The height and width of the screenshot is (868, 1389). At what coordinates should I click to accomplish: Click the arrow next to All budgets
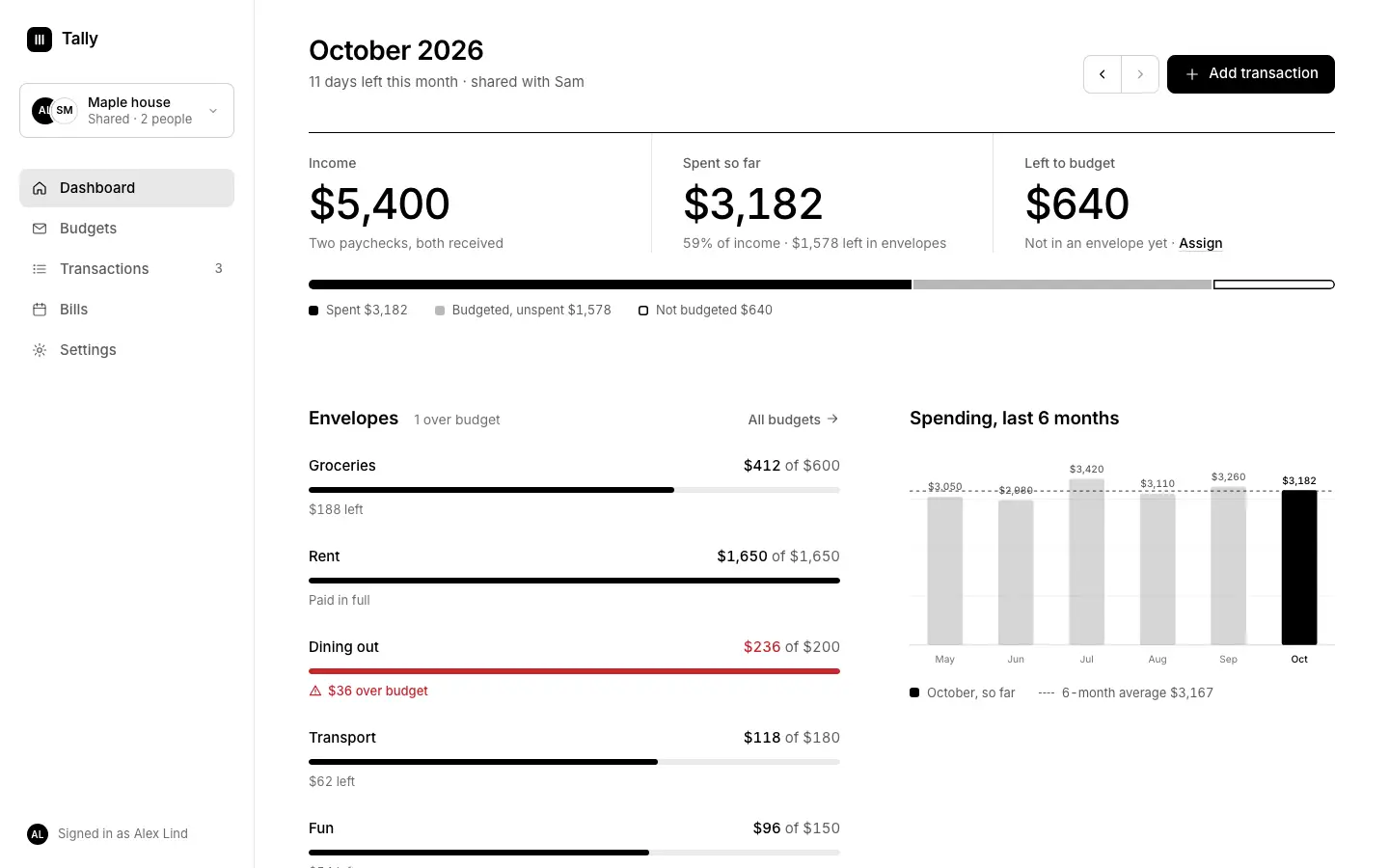coord(833,420)
